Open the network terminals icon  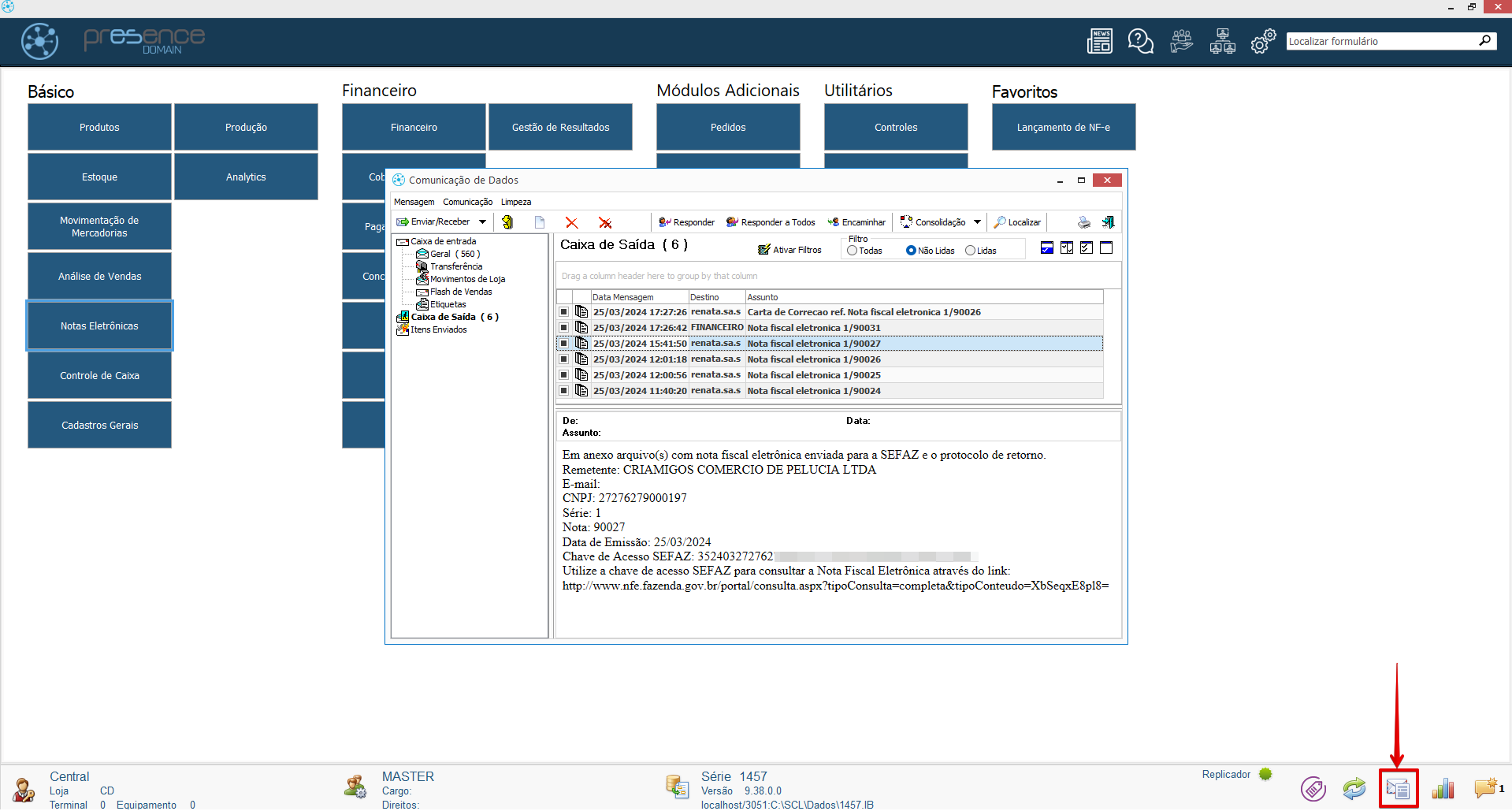[x=1222, y=41]
